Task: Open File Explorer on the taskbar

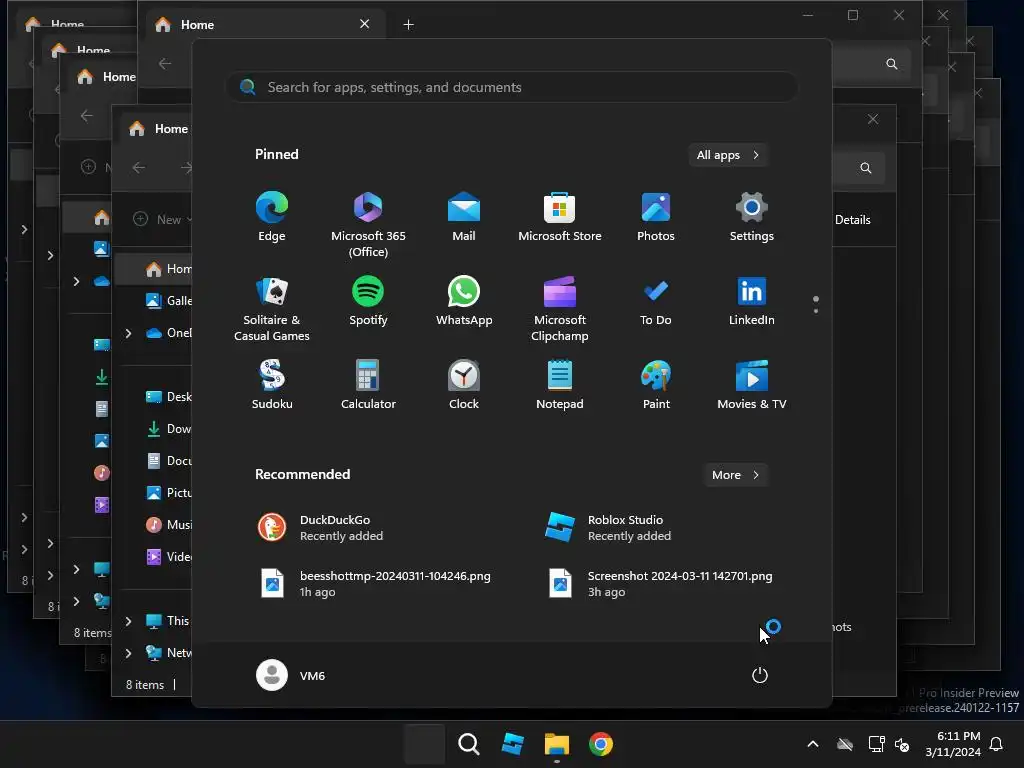Action: click(557, 744)
